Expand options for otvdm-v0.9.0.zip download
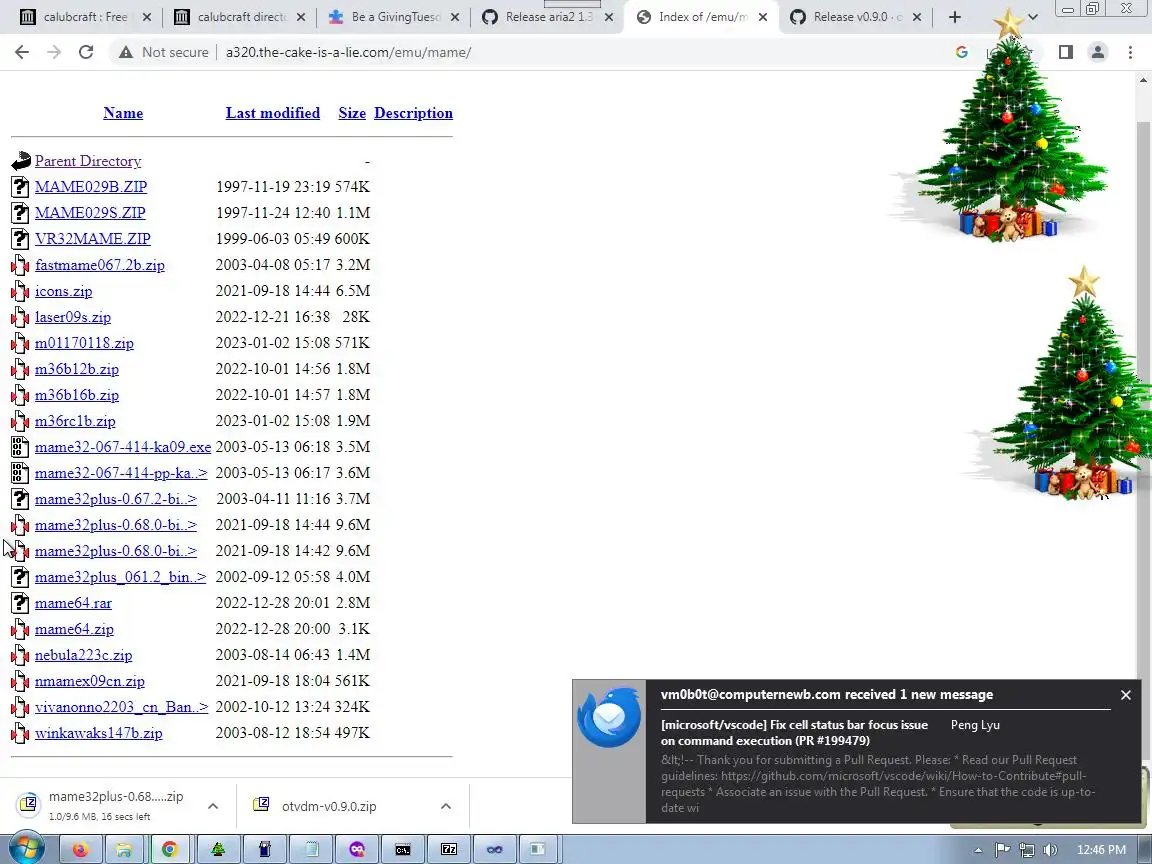 445,806
